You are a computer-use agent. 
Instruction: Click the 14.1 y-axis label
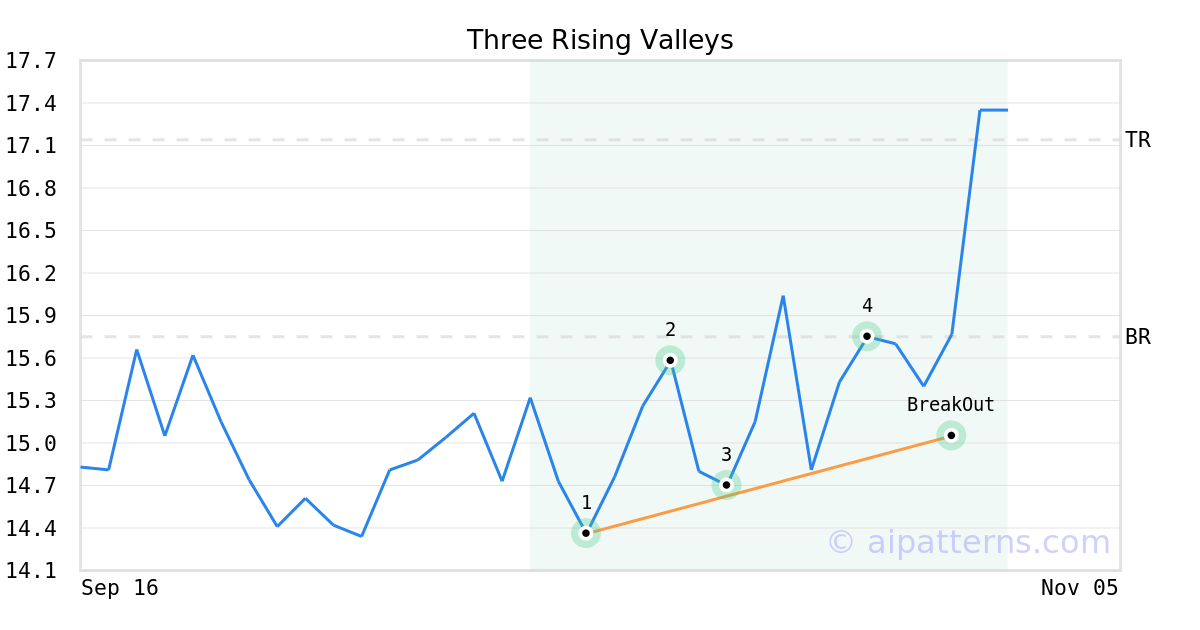pos(31,571)
